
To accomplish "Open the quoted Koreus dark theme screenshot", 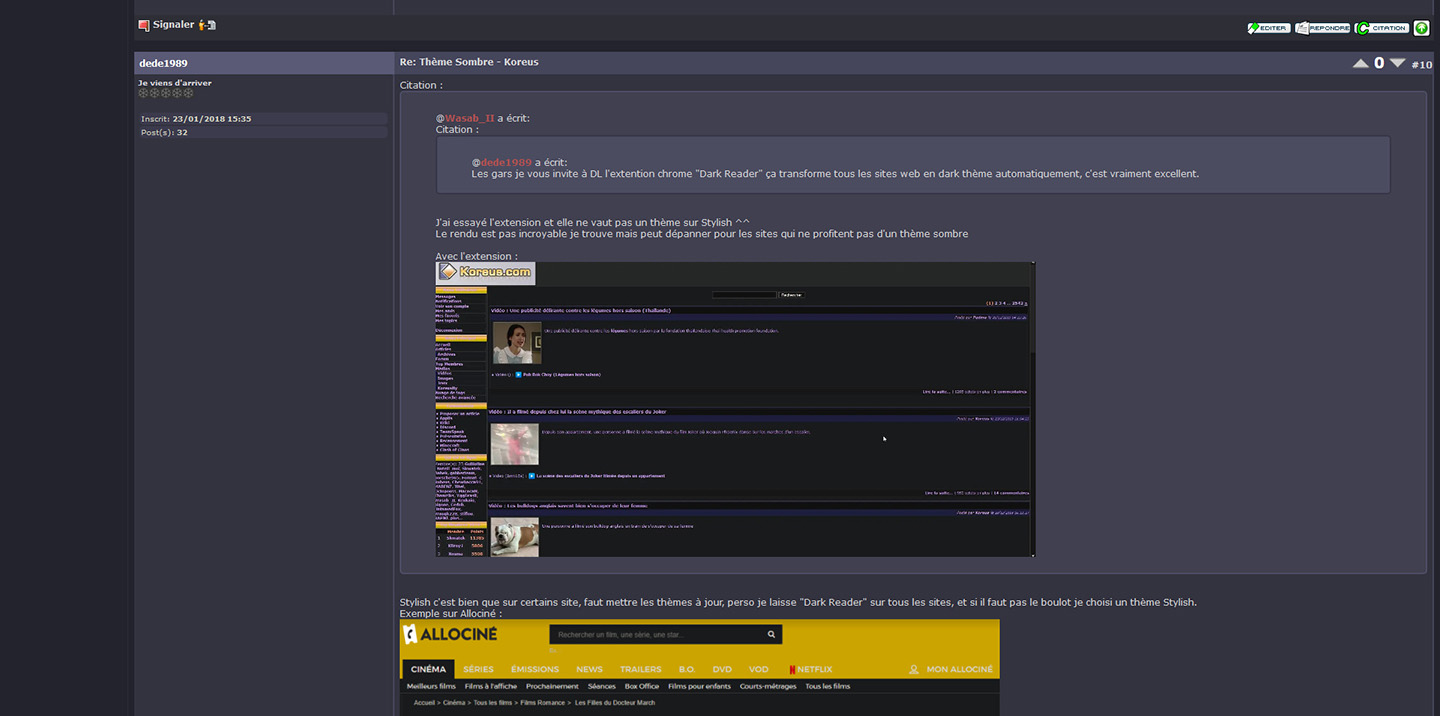I will [x=735, y=409].
